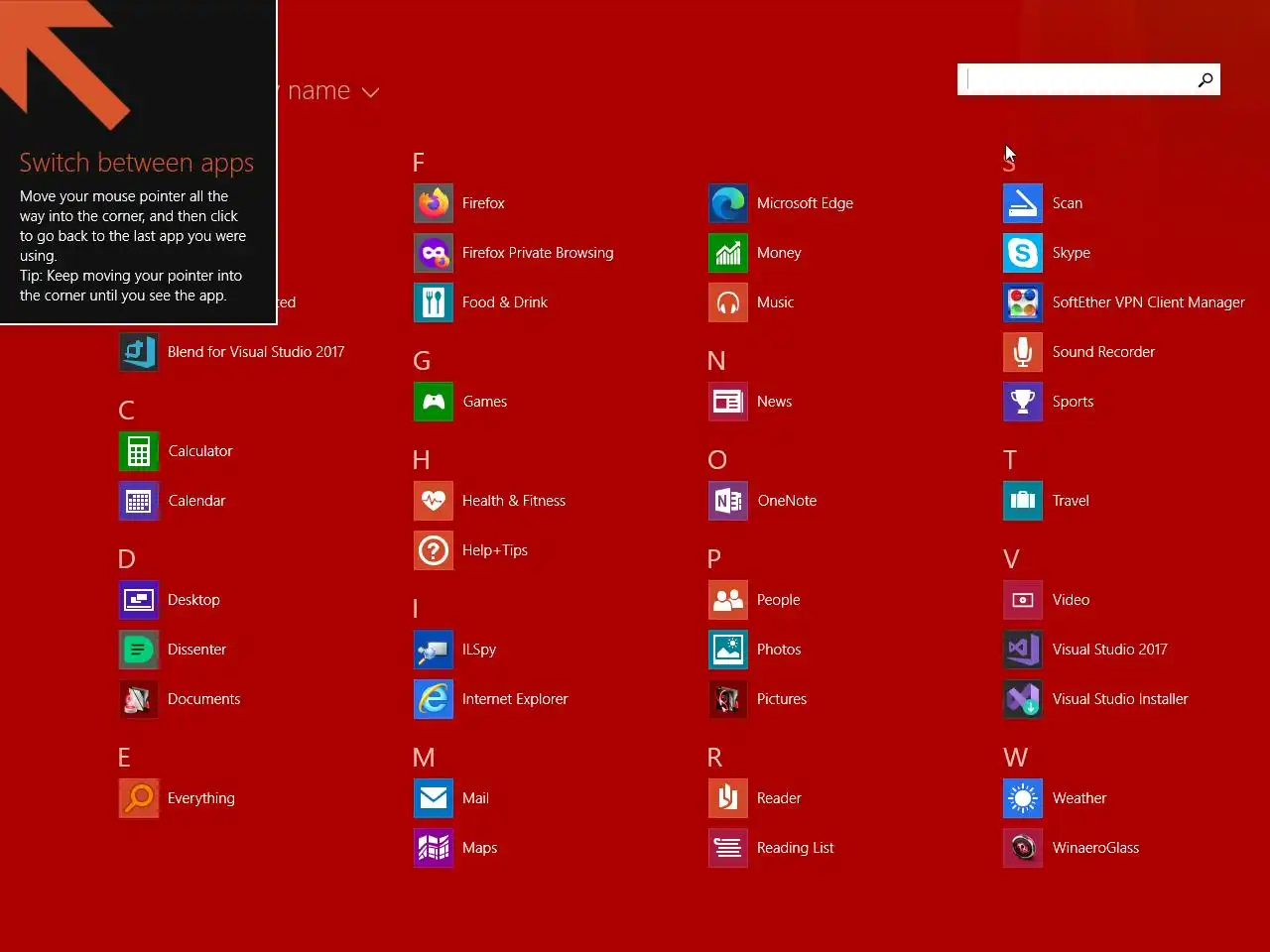Open the Weather sun icon
1270x952 pixels.
[x=1023, y=798]
